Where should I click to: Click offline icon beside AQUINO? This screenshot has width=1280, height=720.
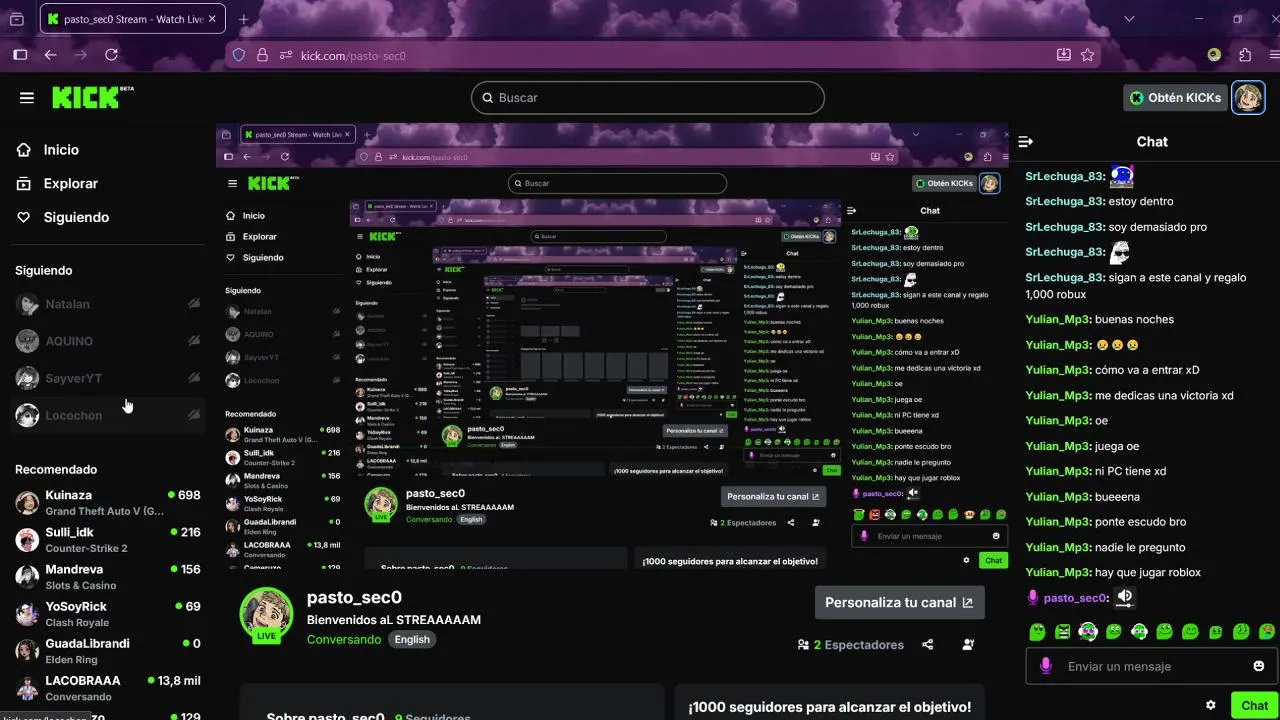(194, 341)
